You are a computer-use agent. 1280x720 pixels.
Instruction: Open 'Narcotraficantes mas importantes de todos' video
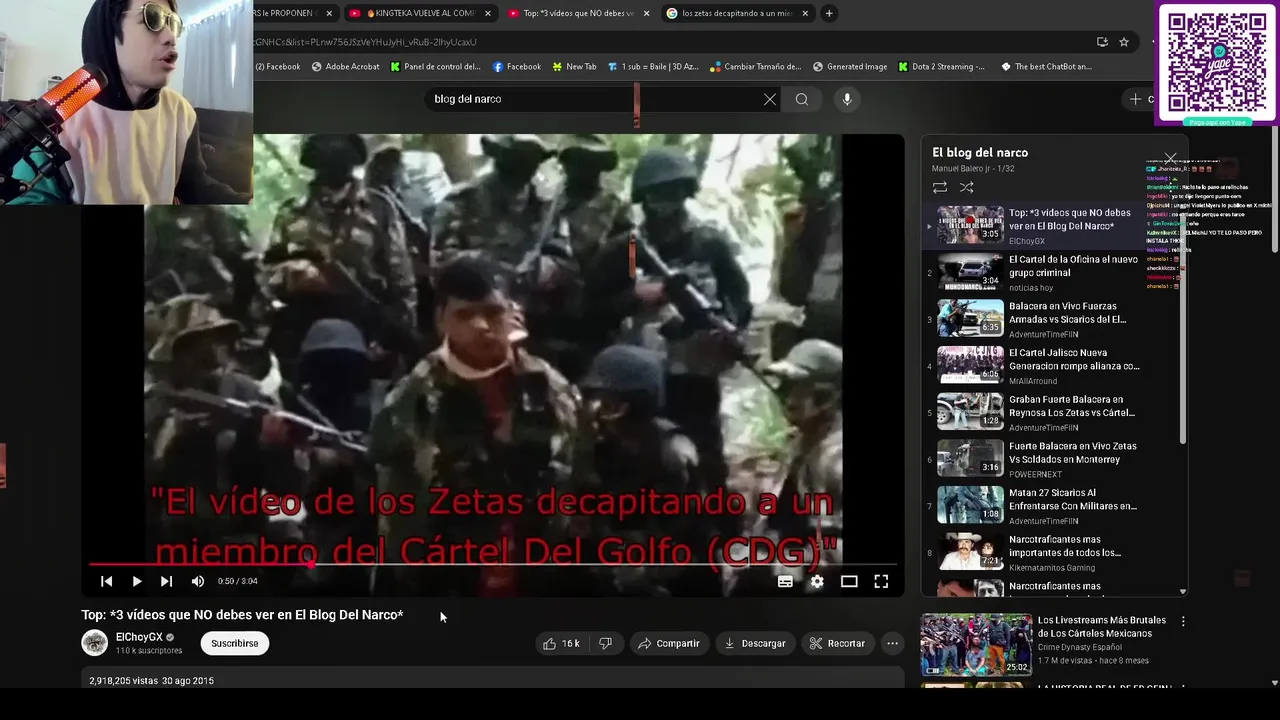pos(1050,553)
